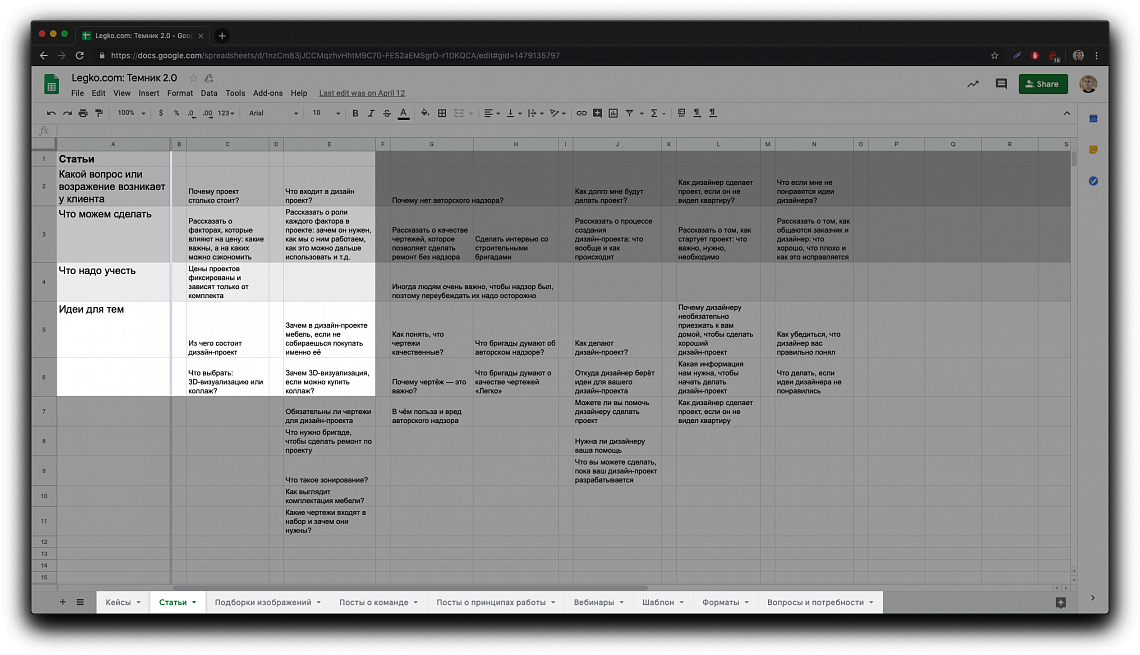The width and height of the screenshot is (1140, 655).
Task: Open the text color picker
Action: (404, 113)
